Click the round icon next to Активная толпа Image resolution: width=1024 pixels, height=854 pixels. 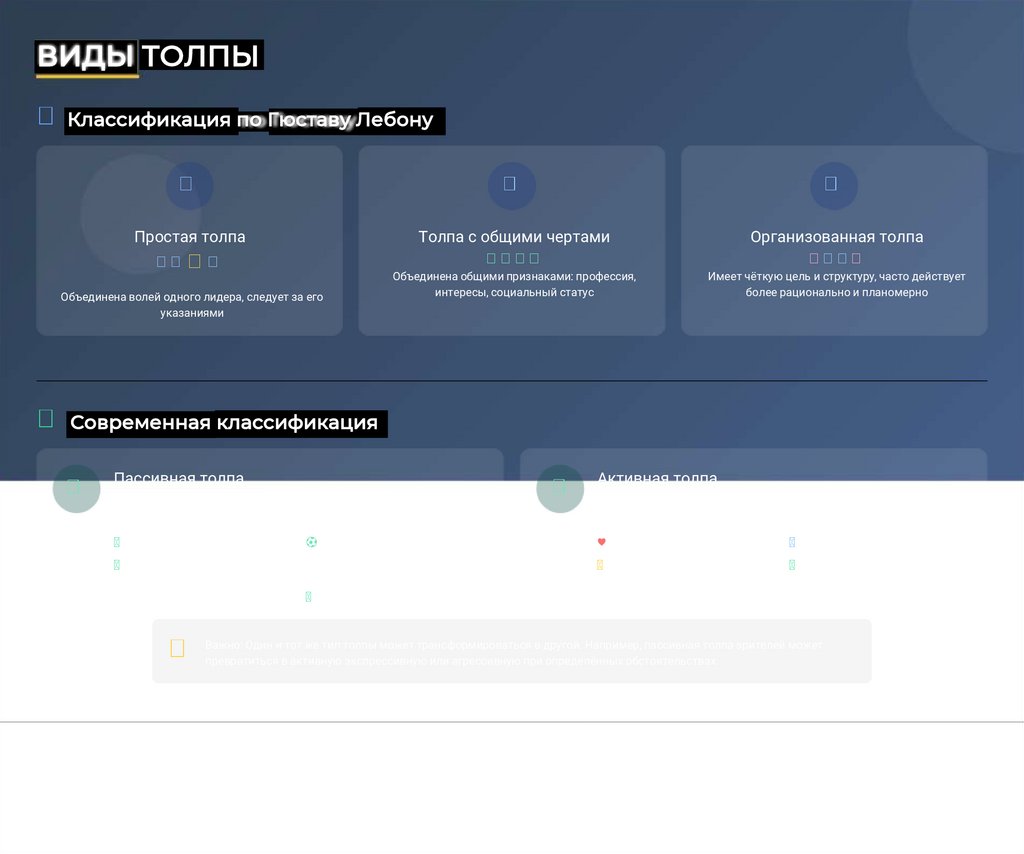click(x=560, y=488)
